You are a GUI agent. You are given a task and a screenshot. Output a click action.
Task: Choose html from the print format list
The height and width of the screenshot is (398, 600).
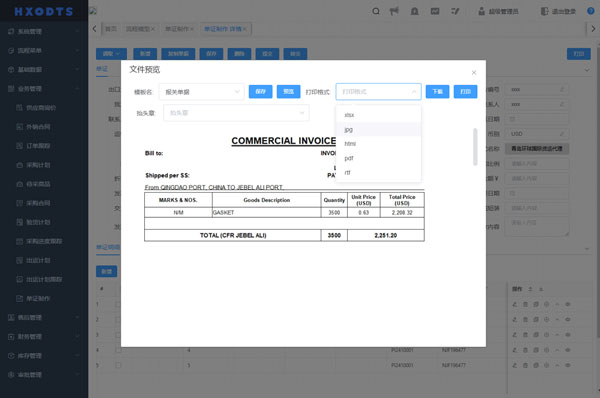pyautogui.click(x=378, y=144)
